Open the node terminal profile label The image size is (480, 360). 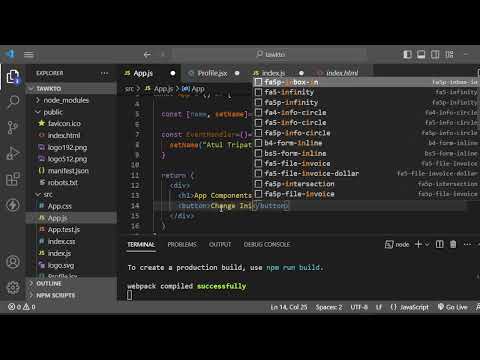(397, 244)
